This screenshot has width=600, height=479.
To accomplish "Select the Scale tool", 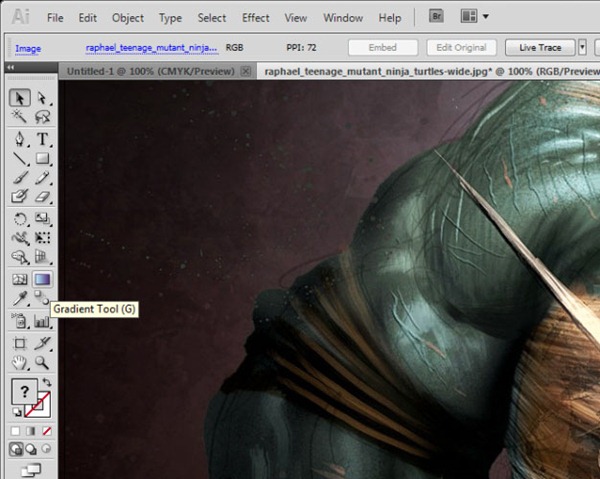I will click(x=42, y=219).
